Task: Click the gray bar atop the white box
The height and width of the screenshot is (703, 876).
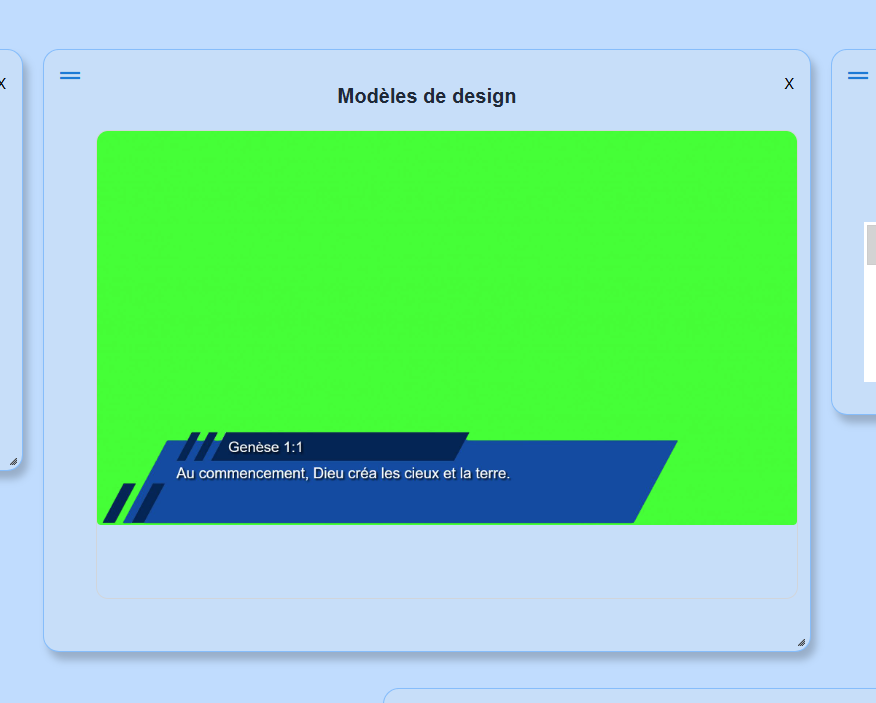Action: [871, 244]
